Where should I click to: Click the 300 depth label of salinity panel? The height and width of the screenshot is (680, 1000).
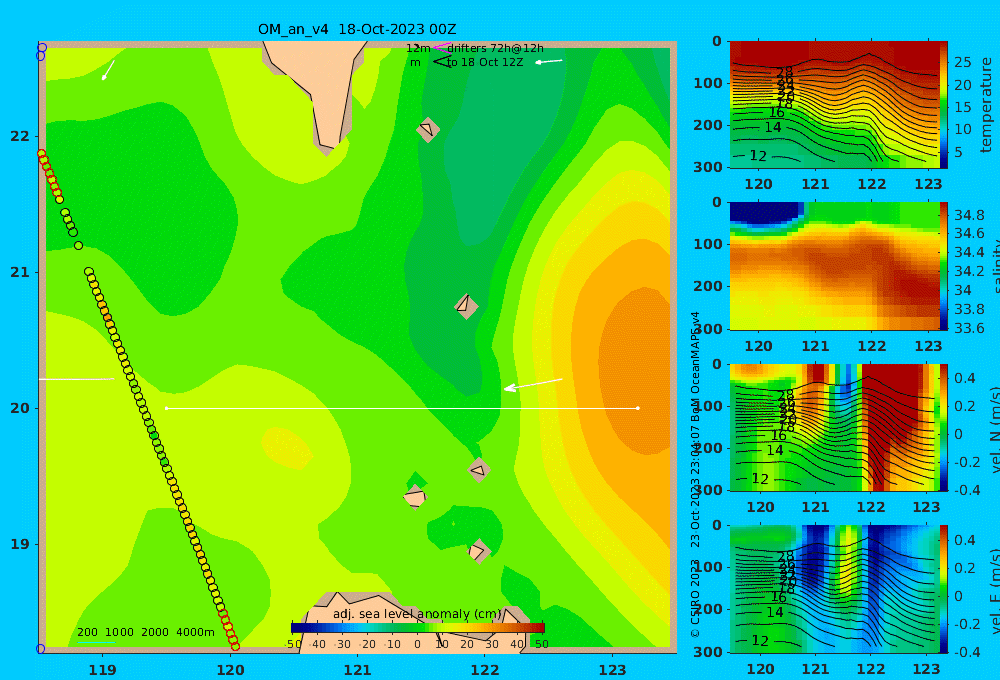(709, 328)
